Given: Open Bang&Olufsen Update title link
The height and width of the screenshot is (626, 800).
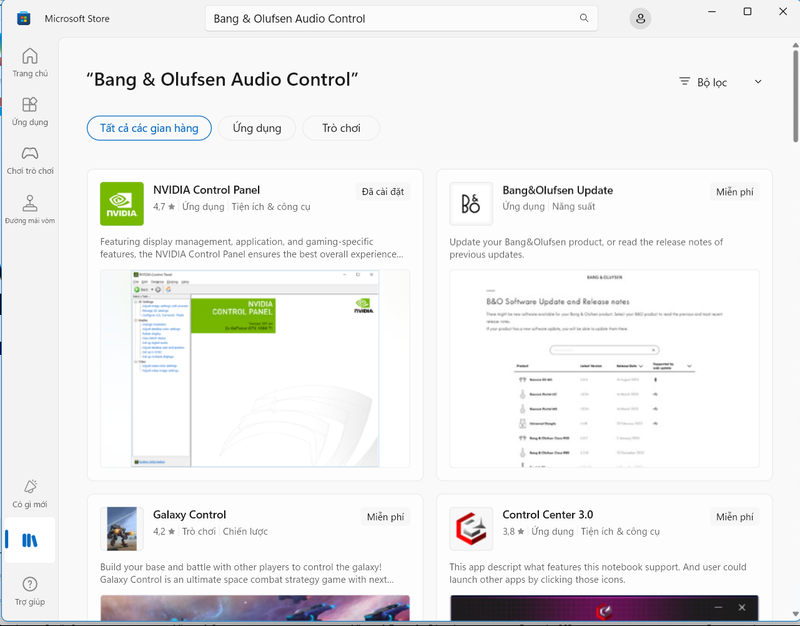Looking at the screenshot, I should [558, 190].
